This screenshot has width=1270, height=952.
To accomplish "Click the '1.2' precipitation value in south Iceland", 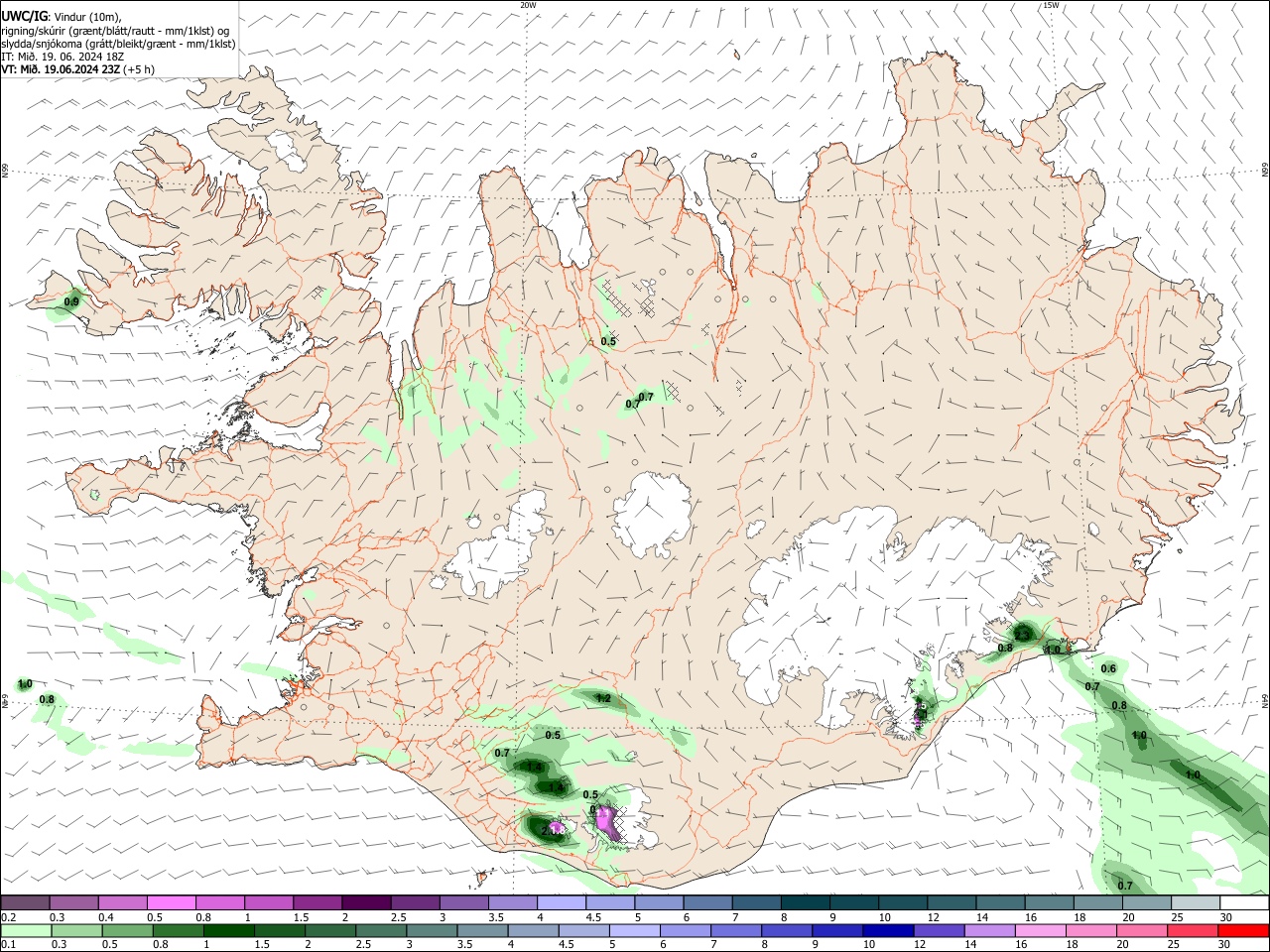I will pyautogui.click(x=602, y=699).
